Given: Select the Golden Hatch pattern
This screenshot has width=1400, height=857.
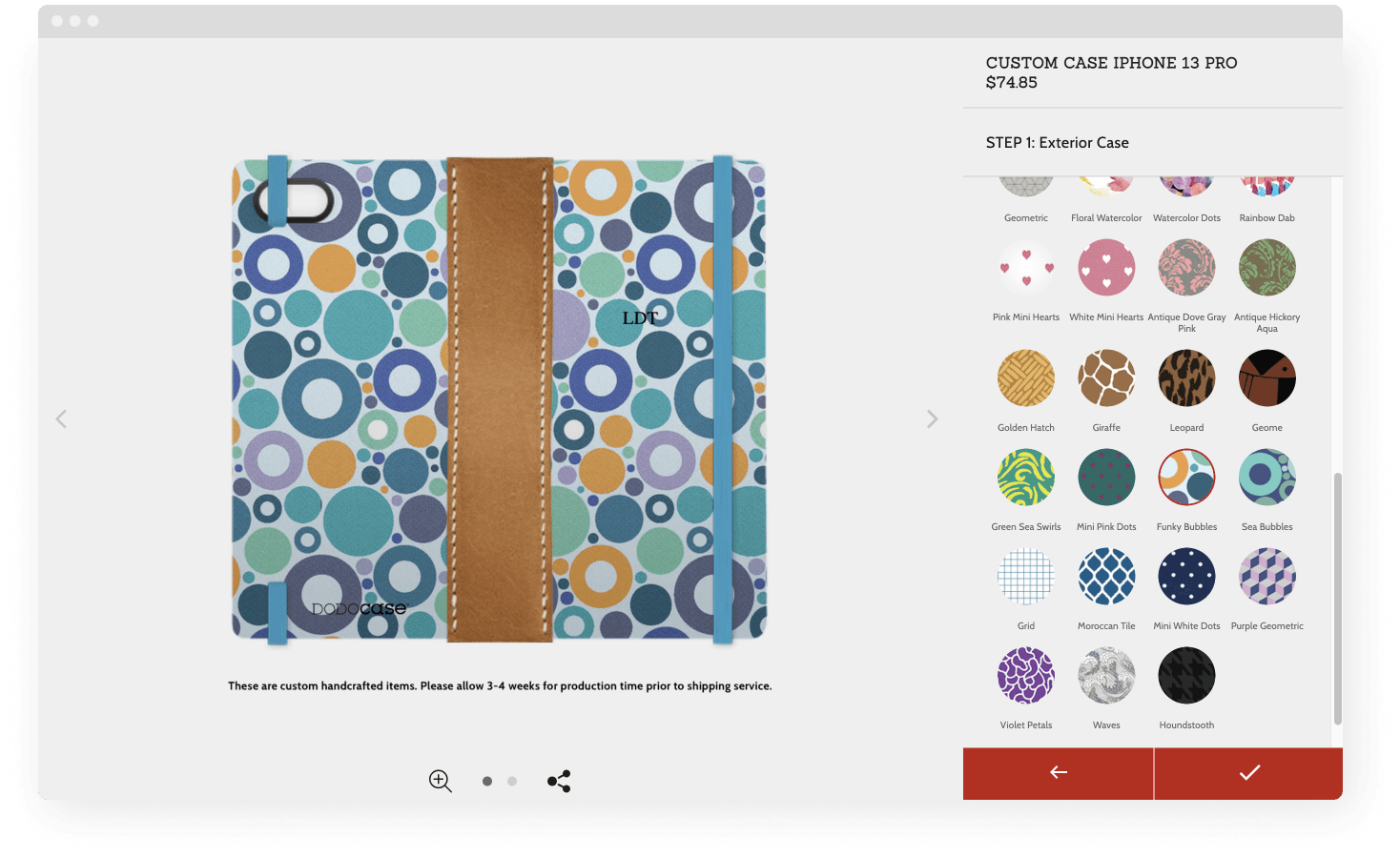Looking at the screenshot, I should [1026, 378].
